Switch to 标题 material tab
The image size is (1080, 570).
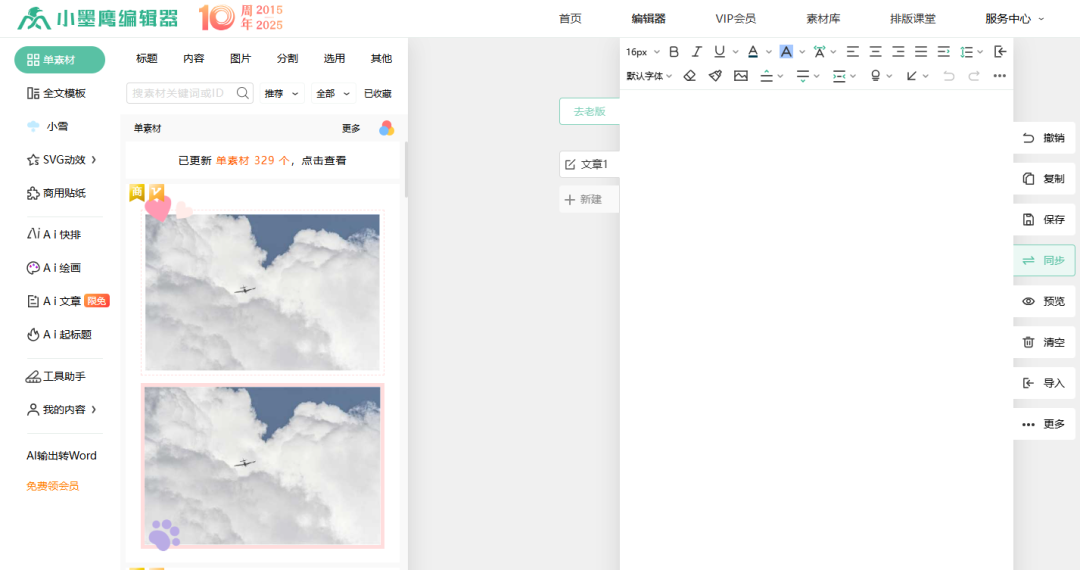(147, 59)
